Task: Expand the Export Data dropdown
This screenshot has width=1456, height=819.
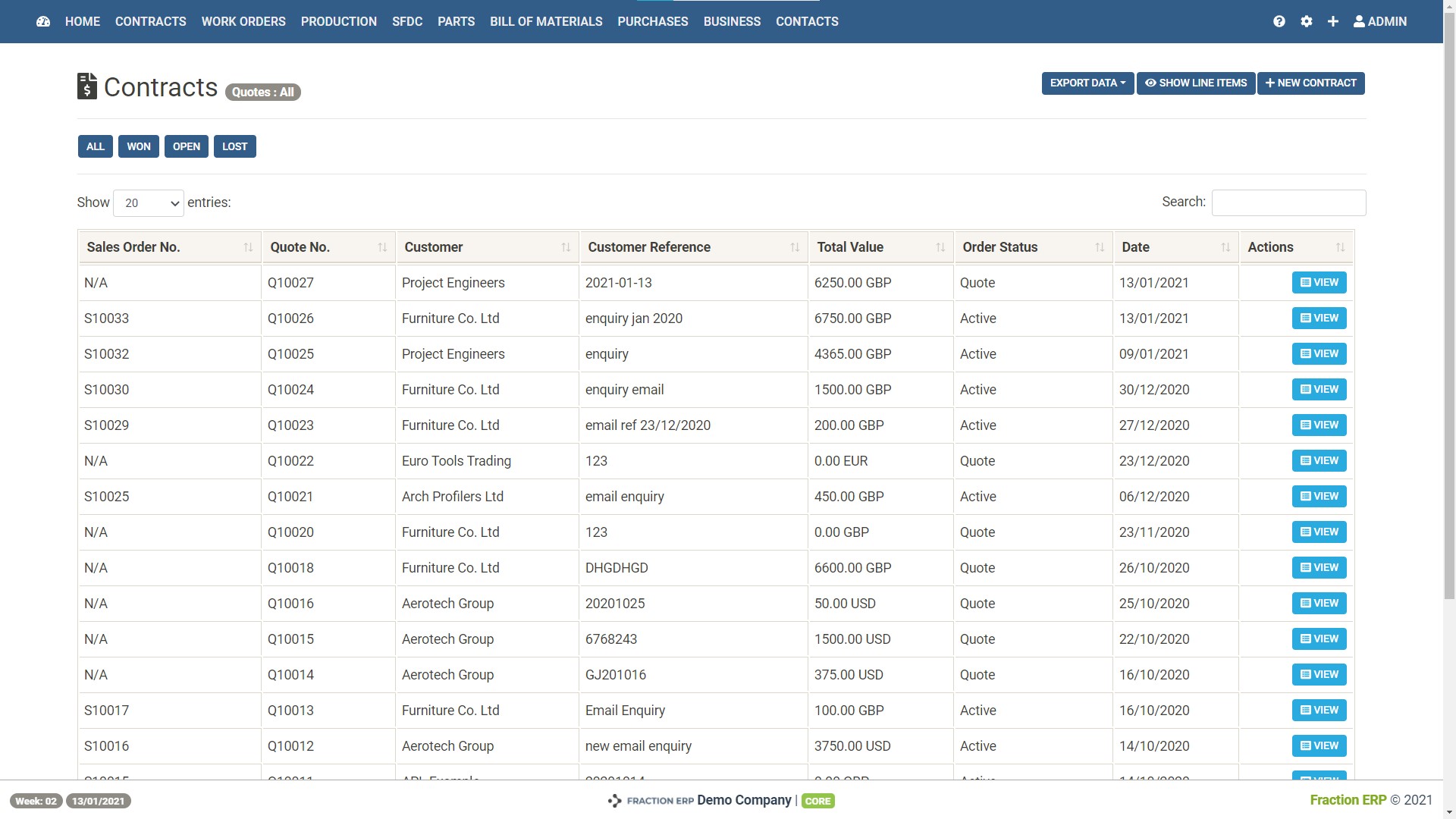Action: click(x=1087, y=83)
